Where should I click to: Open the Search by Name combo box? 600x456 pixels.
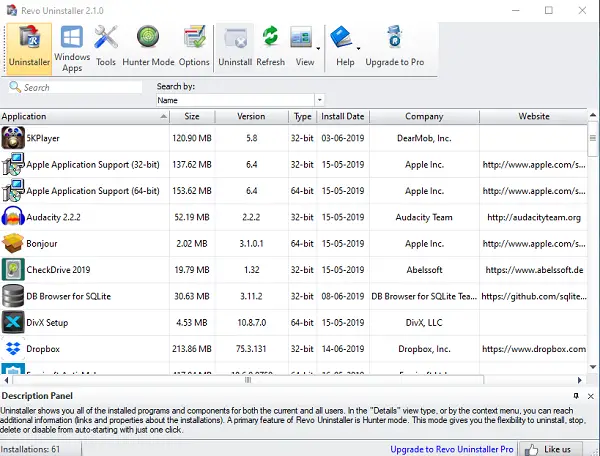240,100
